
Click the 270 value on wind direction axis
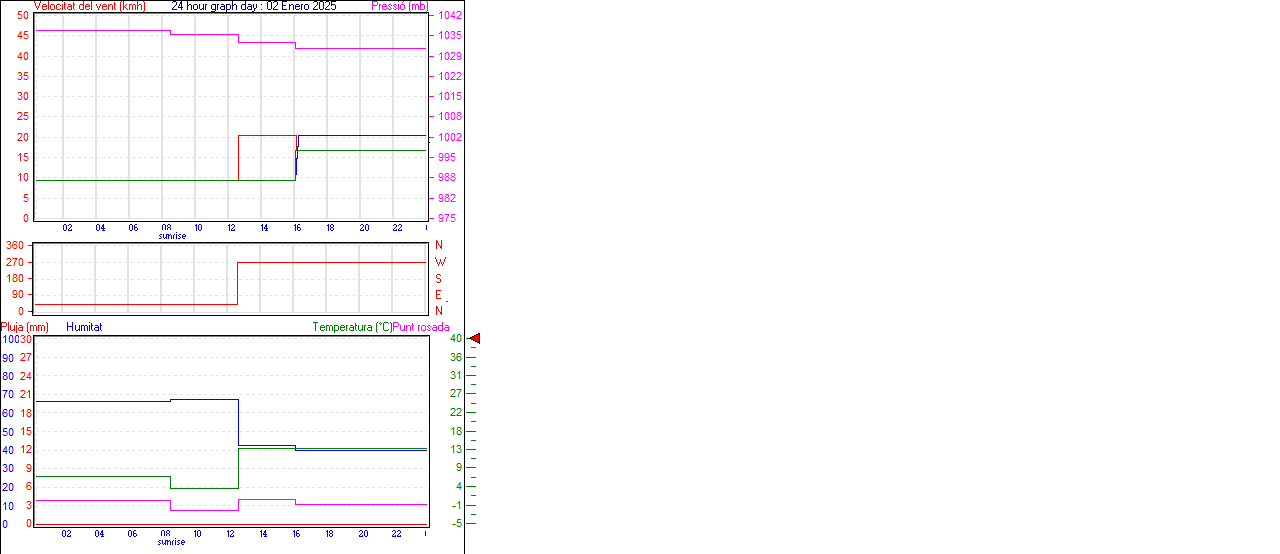(15, 262)
